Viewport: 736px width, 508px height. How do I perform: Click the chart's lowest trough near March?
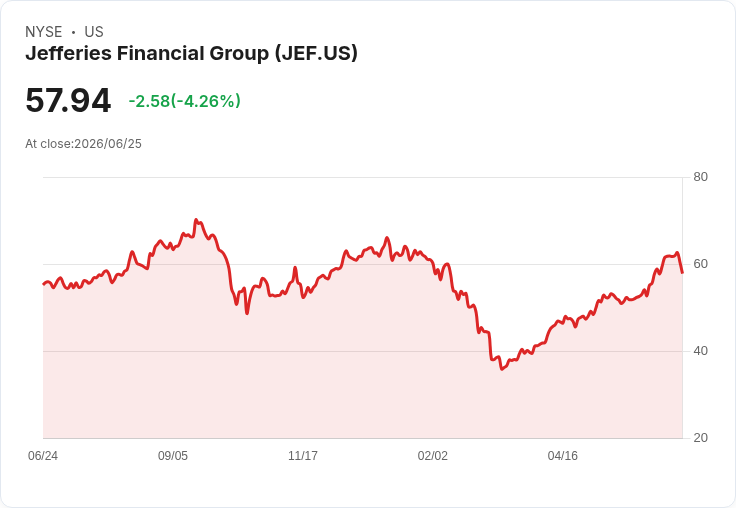[x=502, y=369]
